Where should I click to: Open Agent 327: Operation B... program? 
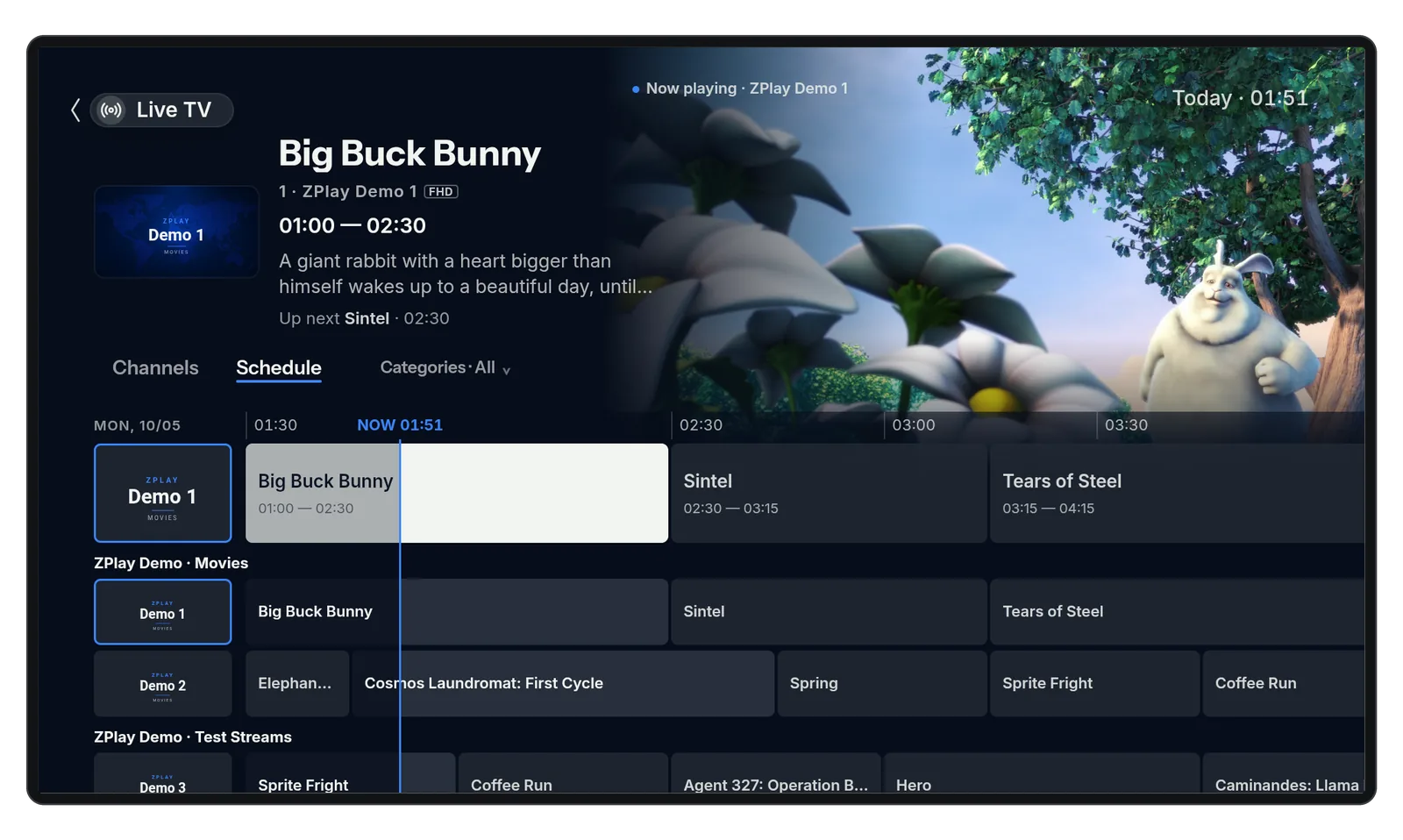pyautogui.click(x=776, y=773)
